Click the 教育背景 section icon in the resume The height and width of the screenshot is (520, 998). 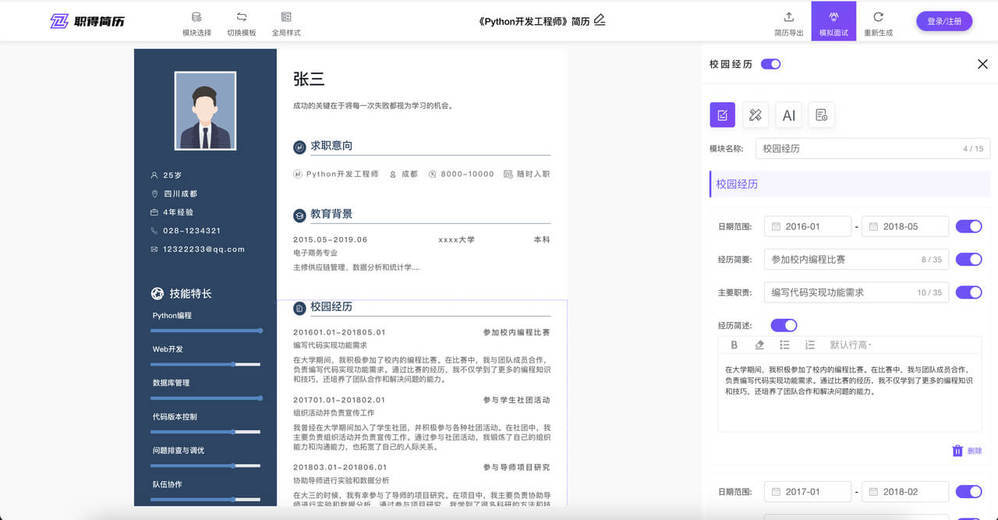click(299, 215)
